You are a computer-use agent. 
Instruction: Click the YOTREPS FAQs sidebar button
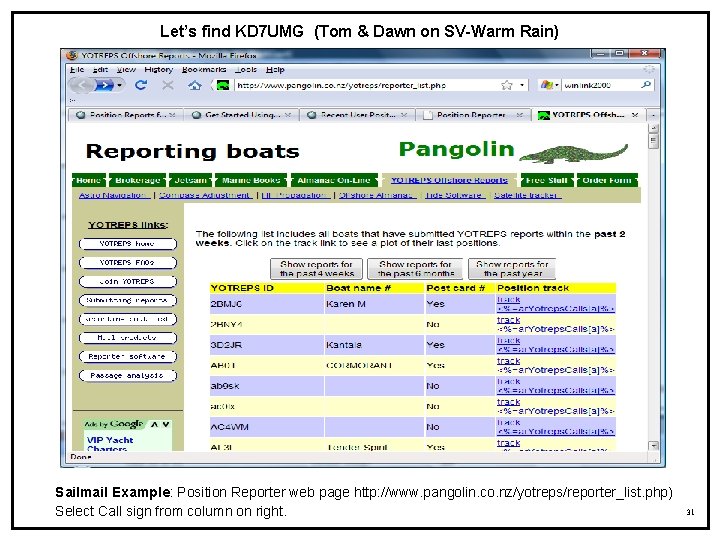click(128, 263)
